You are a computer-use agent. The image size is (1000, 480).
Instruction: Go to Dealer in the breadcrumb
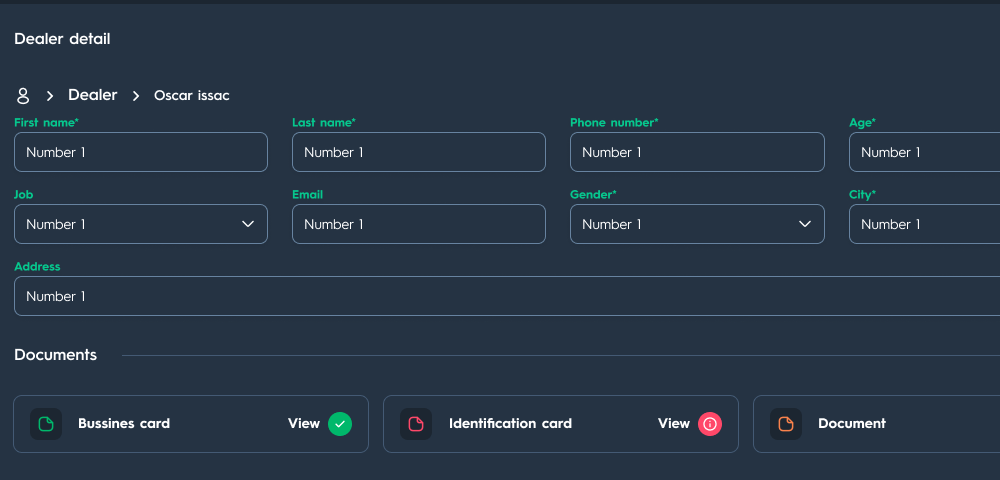coord(92,95)
